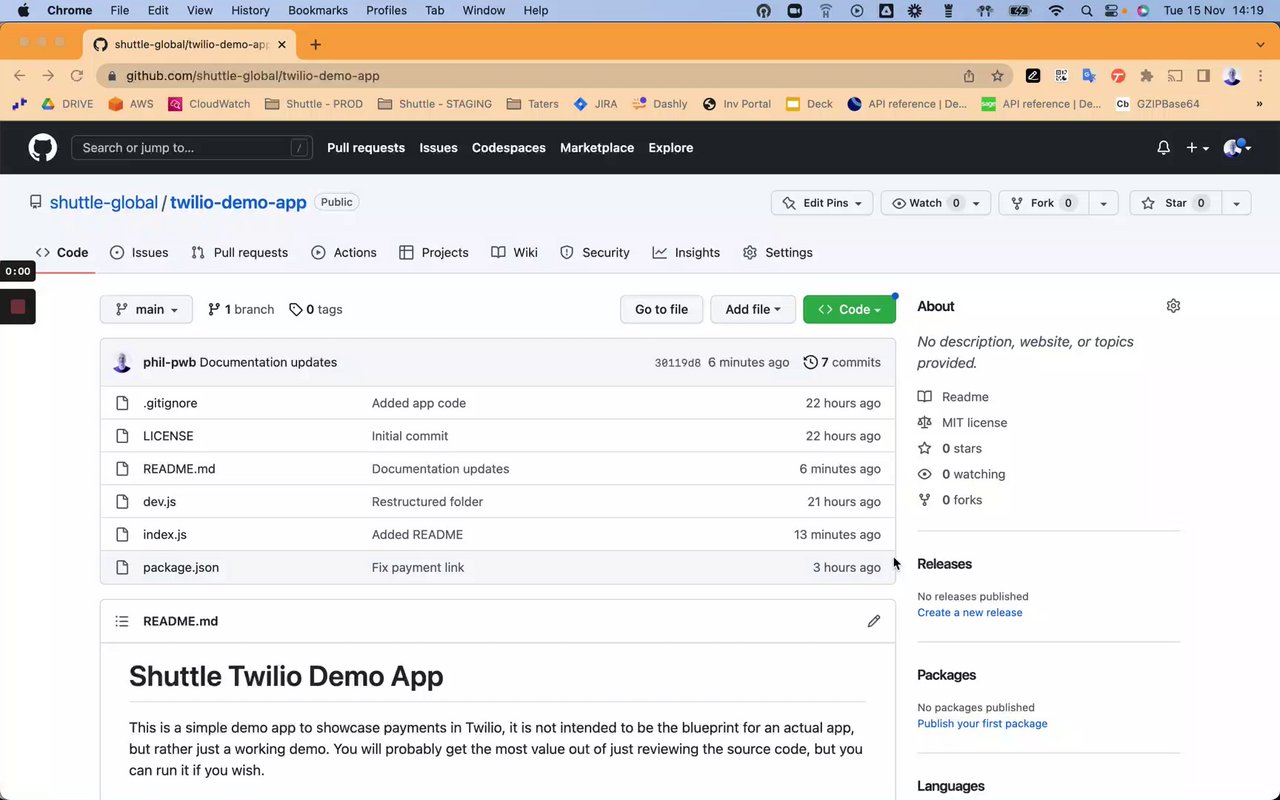
Task: Open the Dashly bookmark
Action: [660, 104]
